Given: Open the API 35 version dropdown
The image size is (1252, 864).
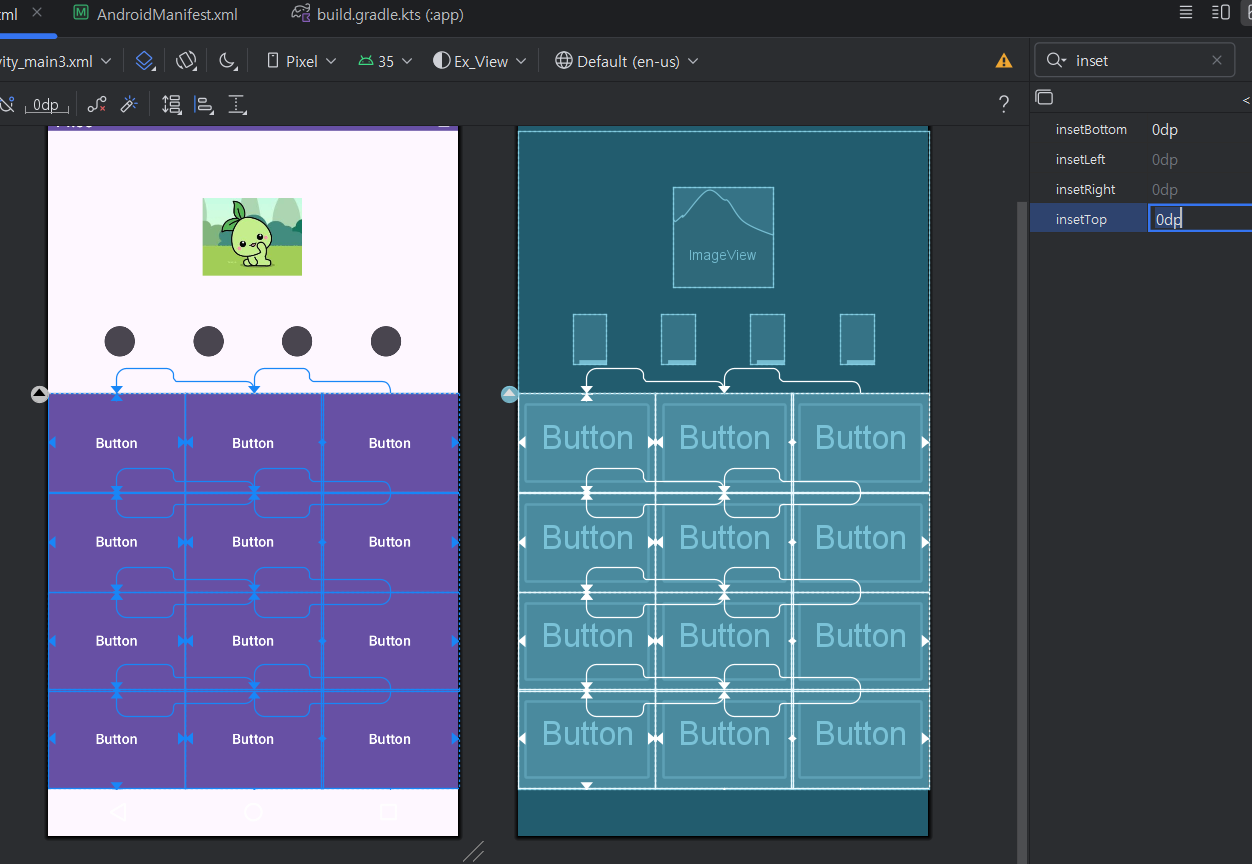Looking at the screenshot, I should coord(385,61).
